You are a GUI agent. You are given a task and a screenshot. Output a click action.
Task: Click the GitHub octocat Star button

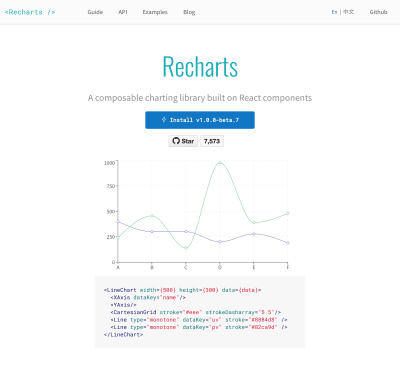pos(183,141)
